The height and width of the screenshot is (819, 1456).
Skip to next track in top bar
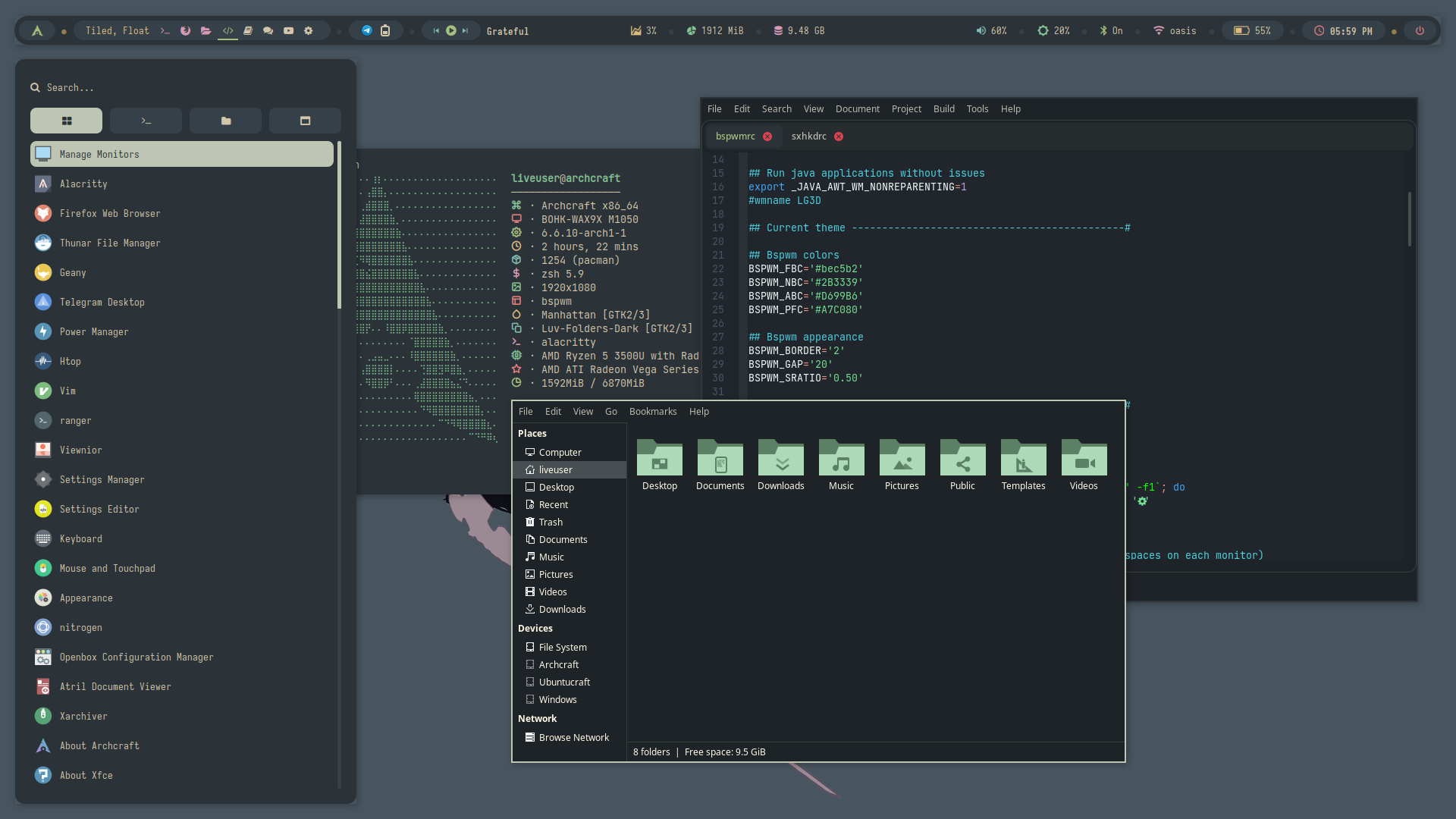pos(466,31)
